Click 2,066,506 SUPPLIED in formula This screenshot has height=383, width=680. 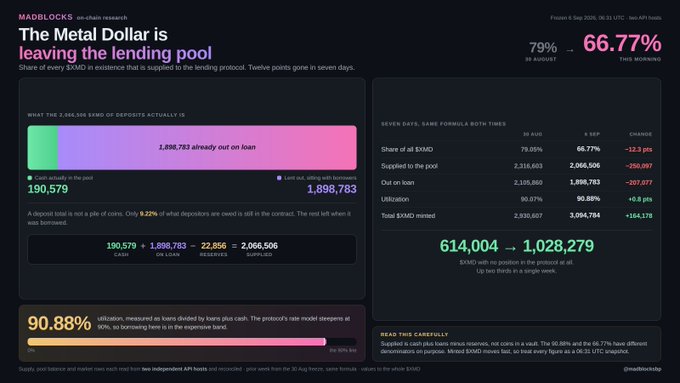coord(259,249)
